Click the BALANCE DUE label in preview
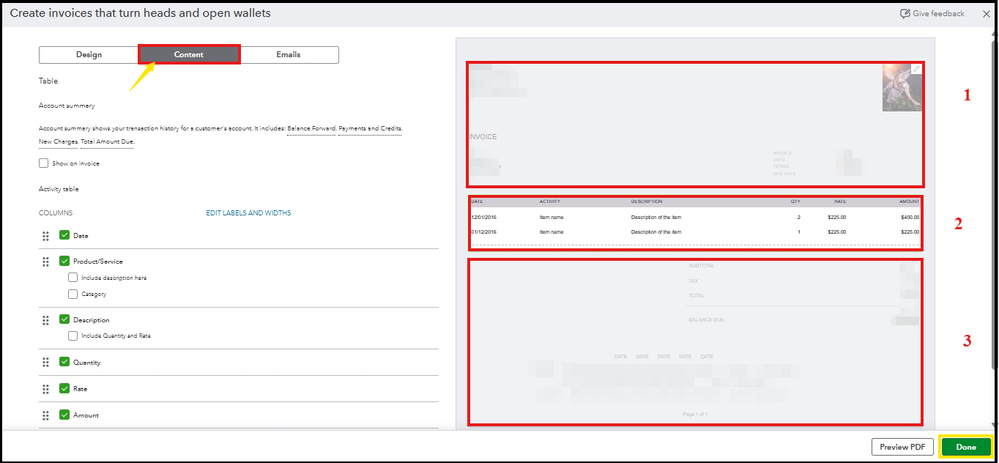The height and width of the screenshot is (463, 999). [706, 320]
